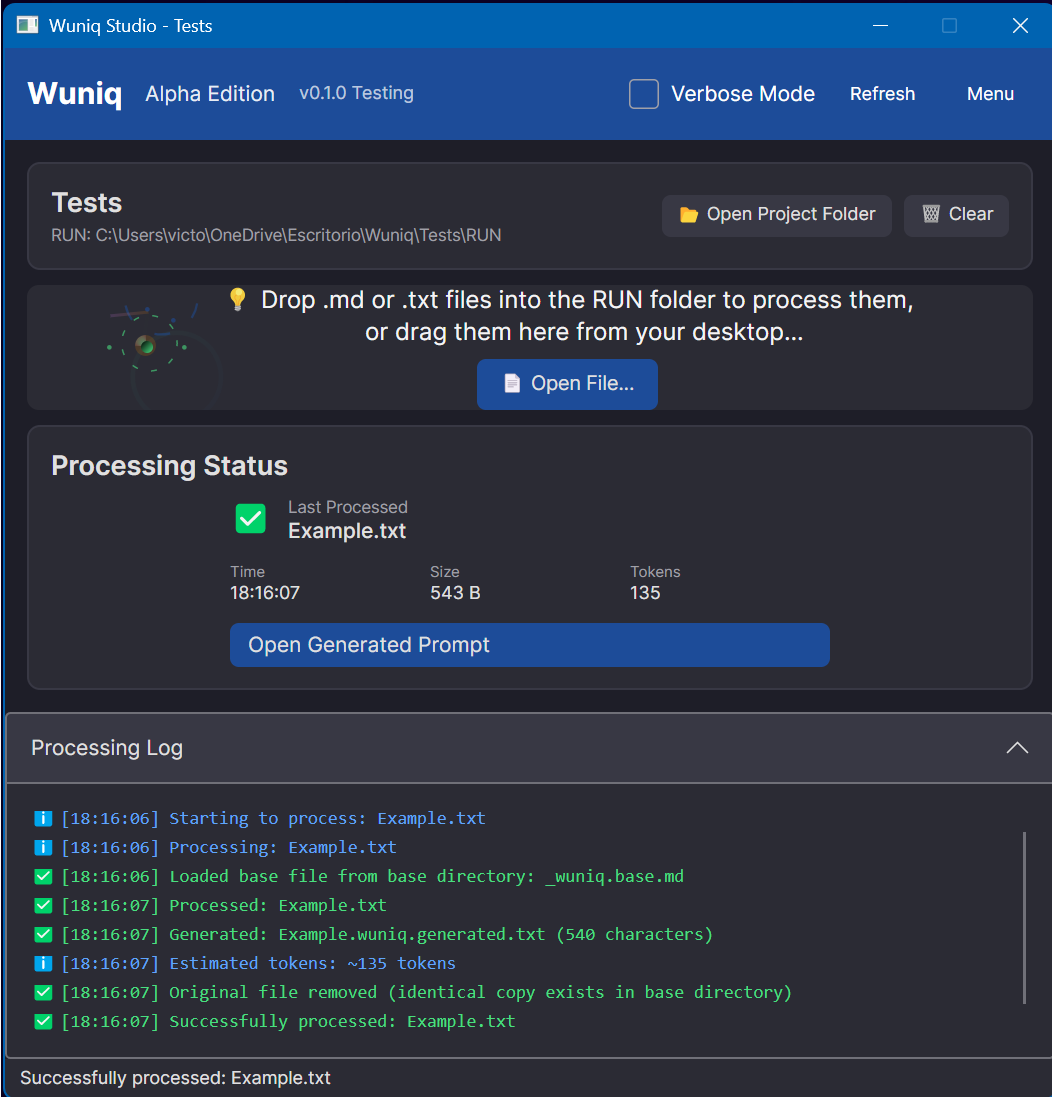Click the check icon on 'Loaded base file' line
Screen dimensions: 1052x1097
[43, 877]
